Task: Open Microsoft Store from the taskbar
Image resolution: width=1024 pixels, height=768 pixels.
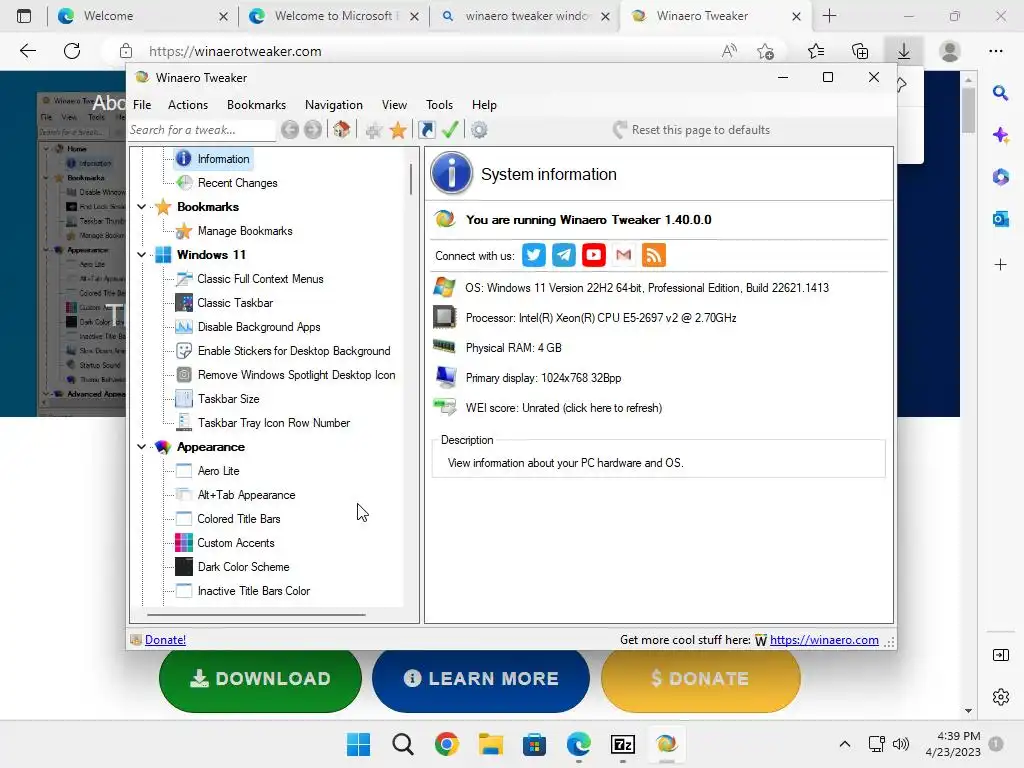Action: coord(534,744)
